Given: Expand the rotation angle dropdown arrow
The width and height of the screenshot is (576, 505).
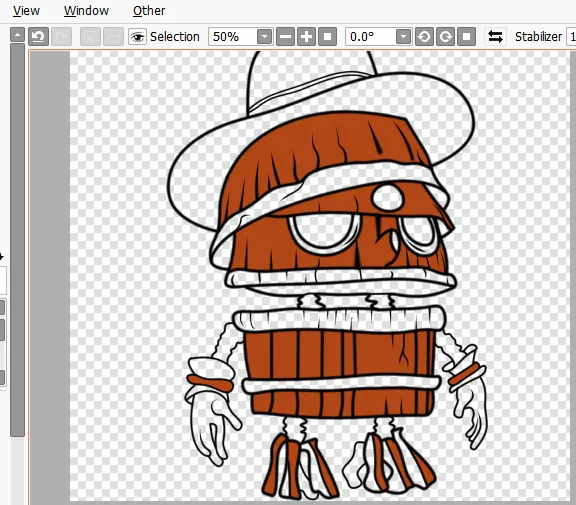Looking at the screenshot, I should [x=403, y=37].
